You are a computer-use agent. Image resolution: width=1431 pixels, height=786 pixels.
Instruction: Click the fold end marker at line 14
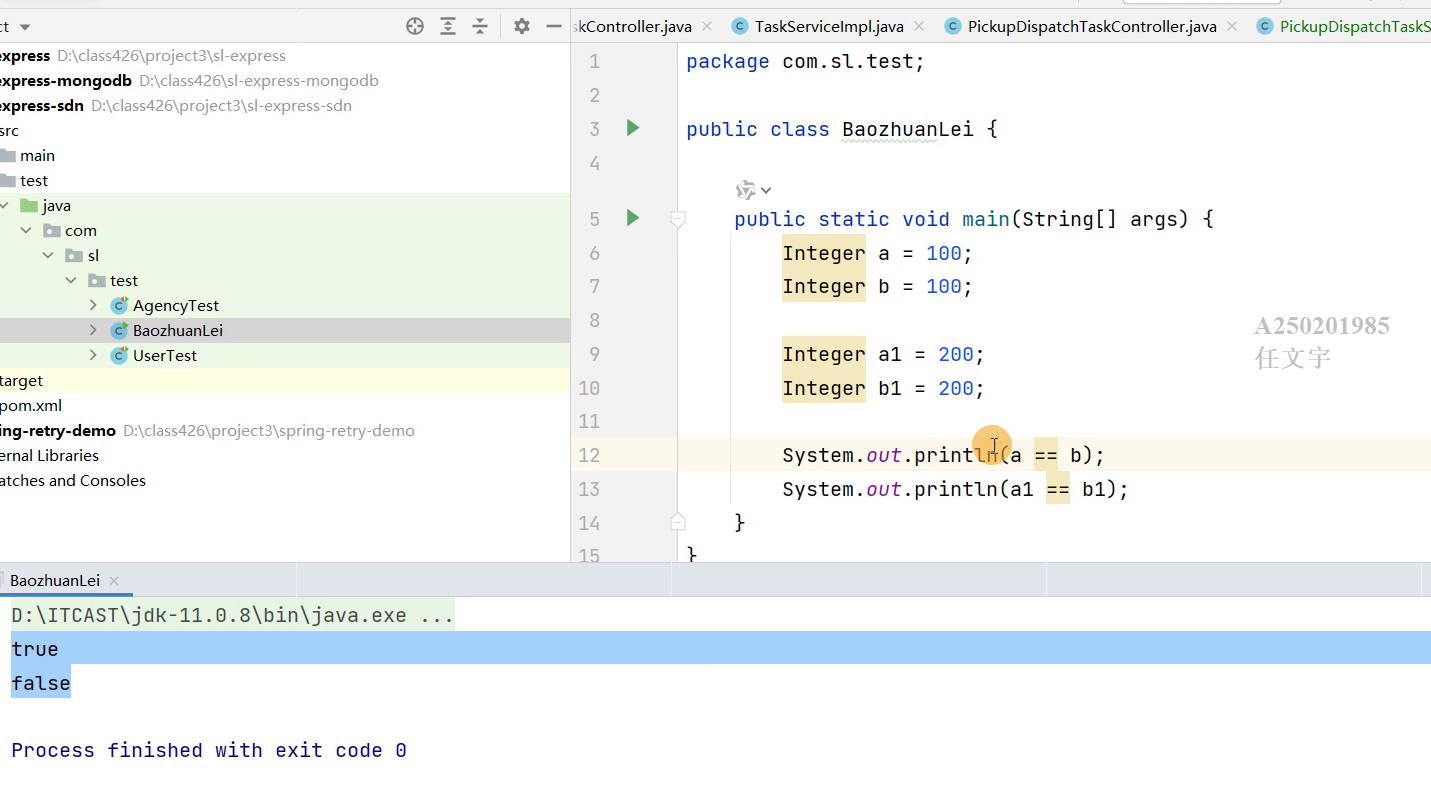678,522
